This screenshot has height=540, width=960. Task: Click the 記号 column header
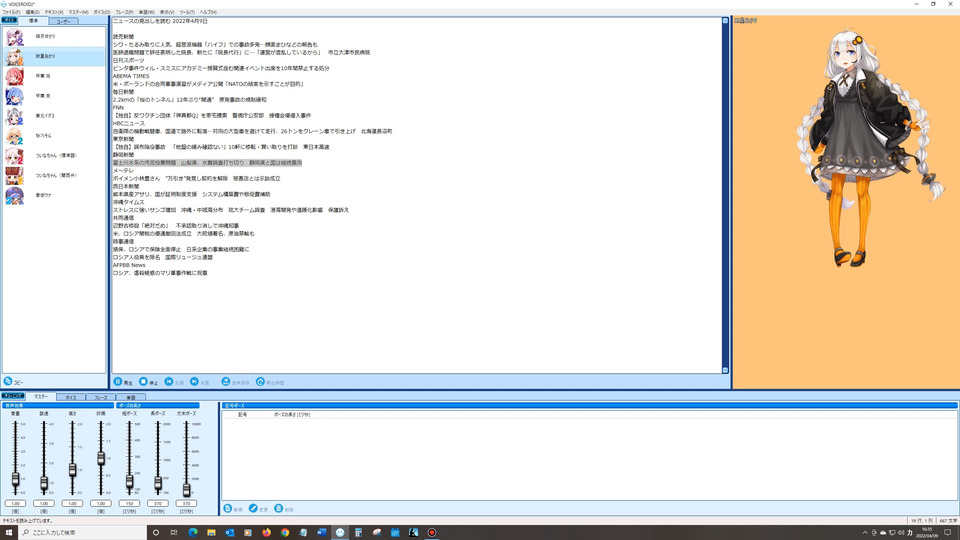pos(242,414)
